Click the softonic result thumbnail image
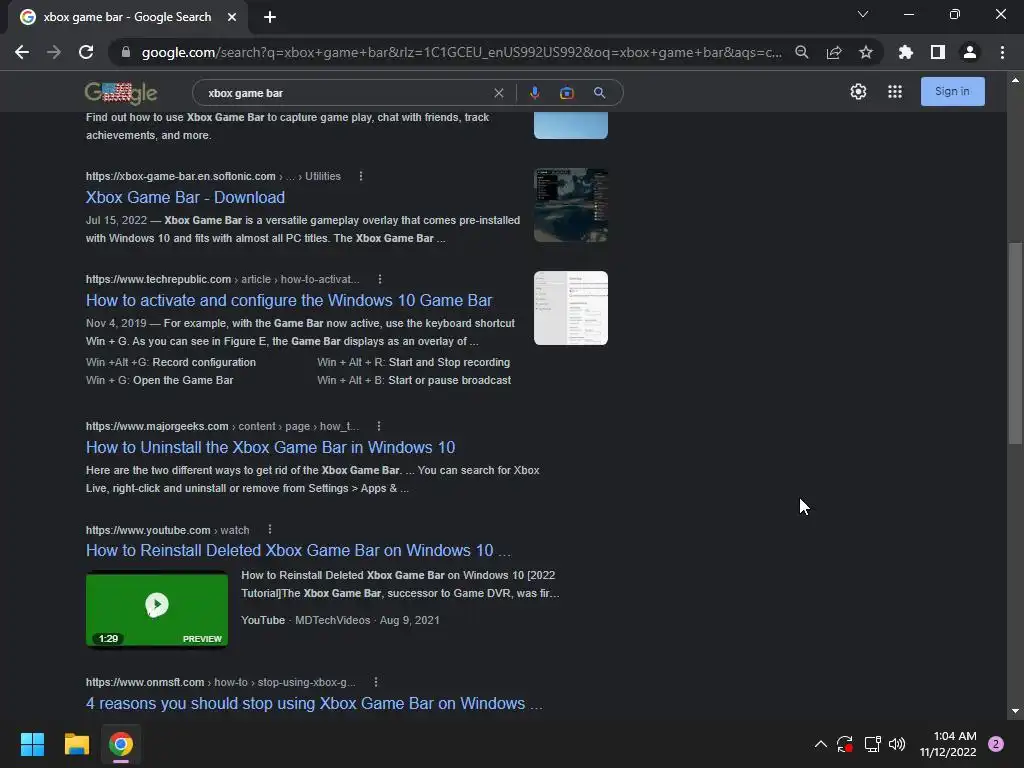 coord(571,205)
